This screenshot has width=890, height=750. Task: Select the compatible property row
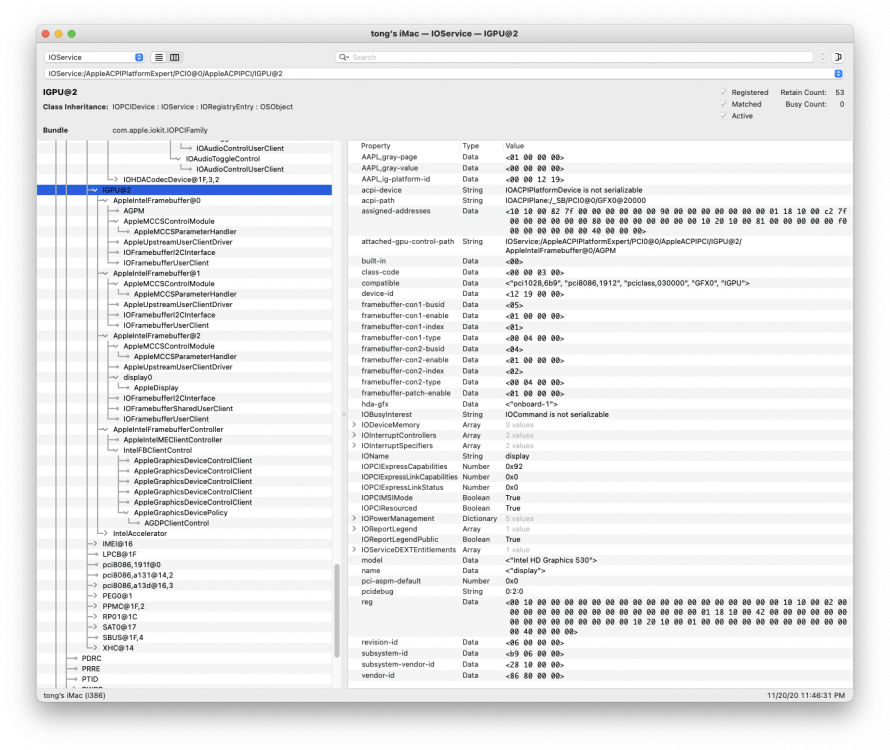tap(600, 283)
